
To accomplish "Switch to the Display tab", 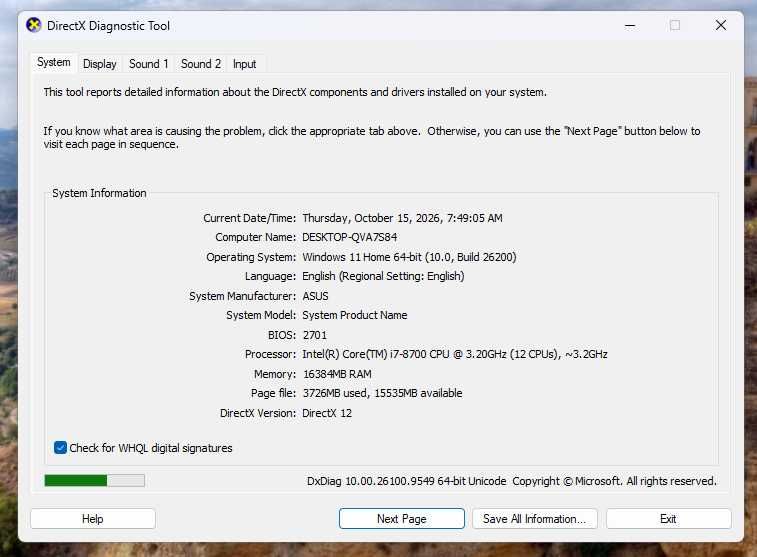I will point(99,64).
